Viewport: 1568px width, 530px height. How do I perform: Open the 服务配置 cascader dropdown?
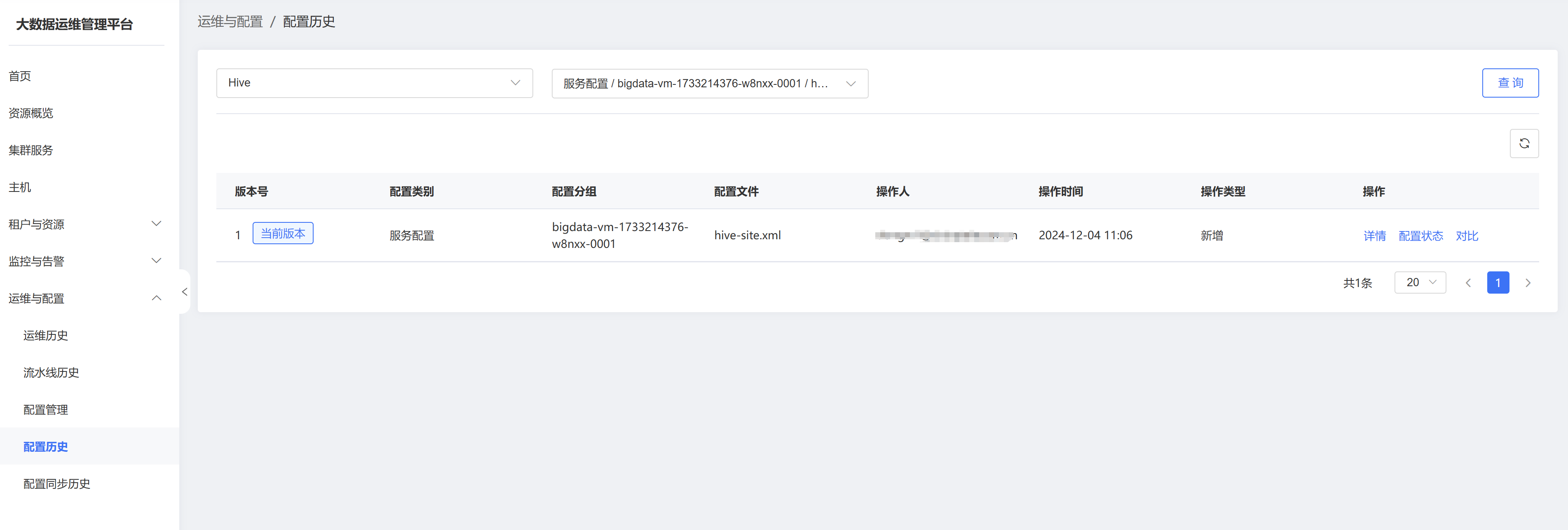coord(709,83)
